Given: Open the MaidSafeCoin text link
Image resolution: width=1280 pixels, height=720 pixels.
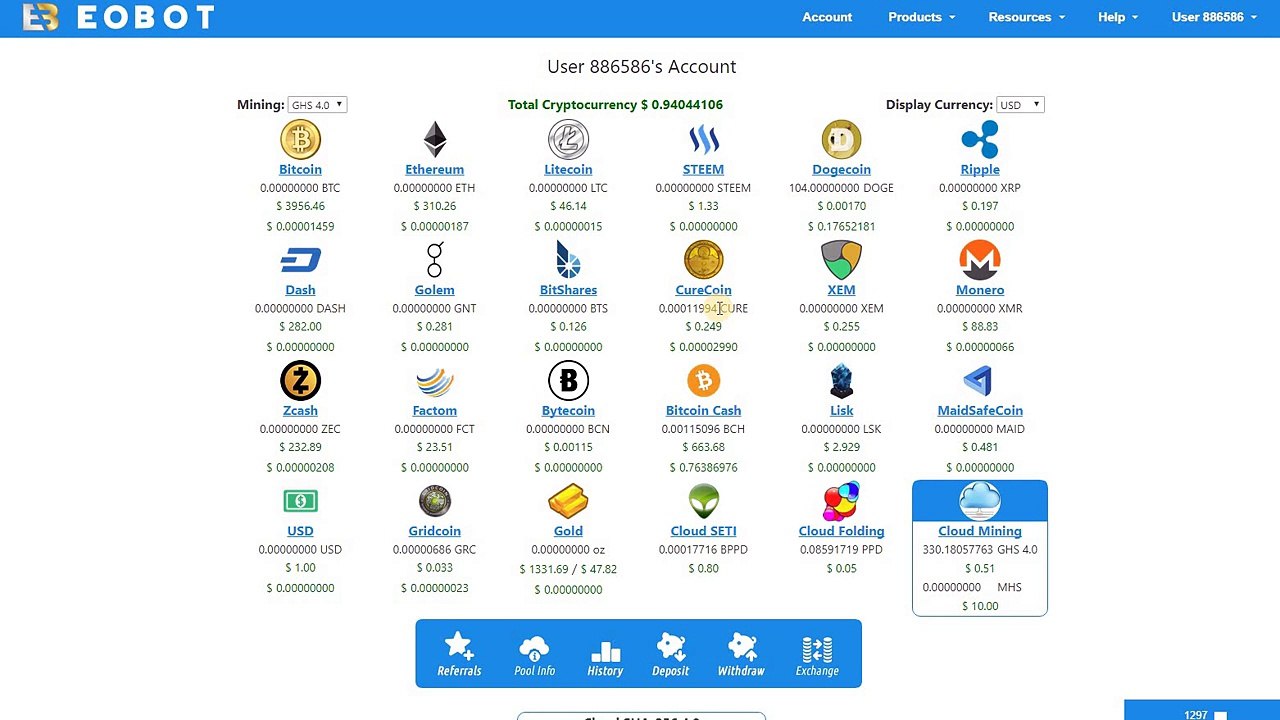Looking at the screenshot, I should 980,411.
